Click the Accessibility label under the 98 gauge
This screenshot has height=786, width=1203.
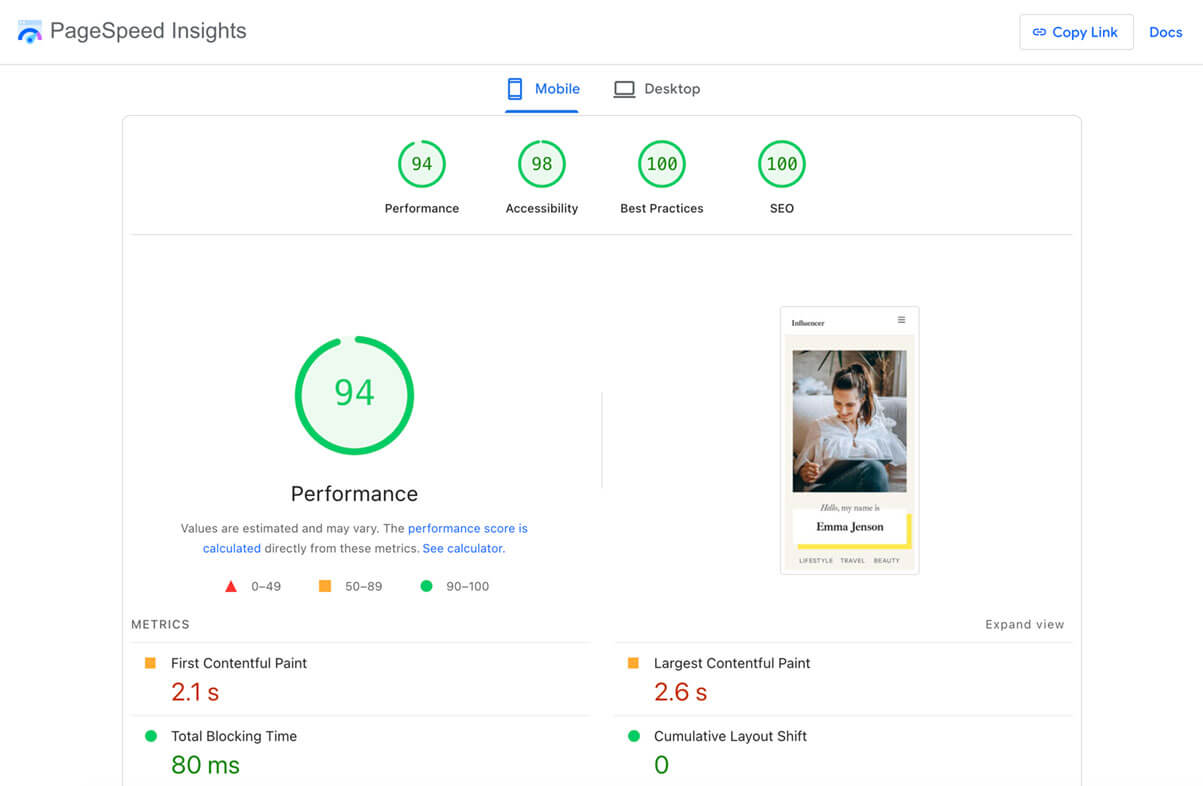pos(542,208)
